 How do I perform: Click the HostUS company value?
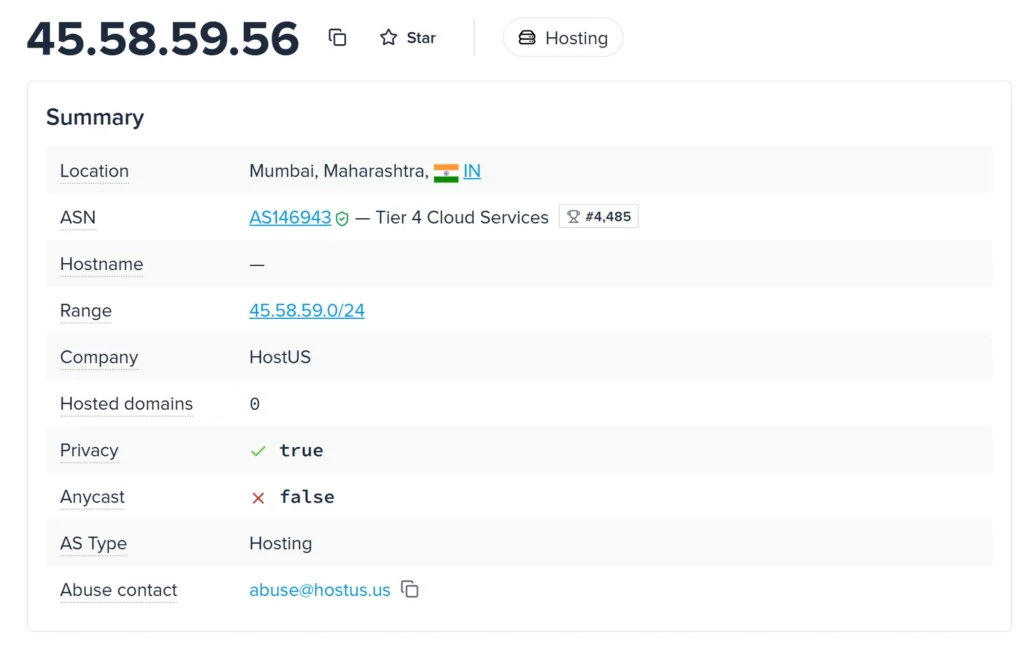pos(280,357)
